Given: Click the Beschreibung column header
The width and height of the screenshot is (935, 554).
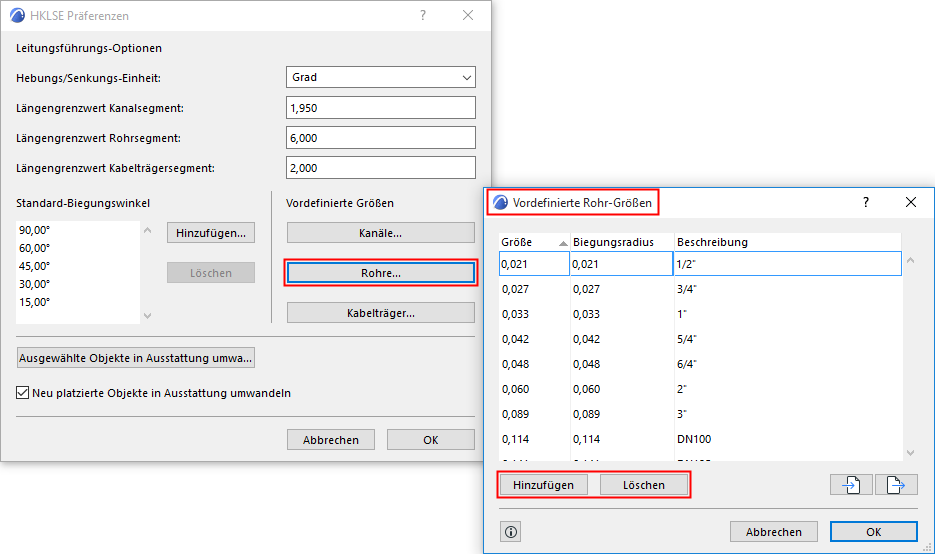Looking at the screenshot, I should [788, 242].
